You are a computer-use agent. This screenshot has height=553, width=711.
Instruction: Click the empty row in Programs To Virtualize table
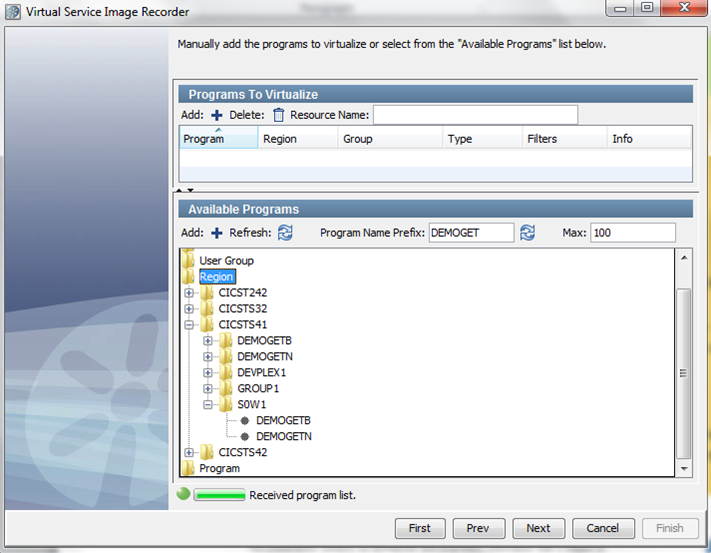[x=436, y=158]
